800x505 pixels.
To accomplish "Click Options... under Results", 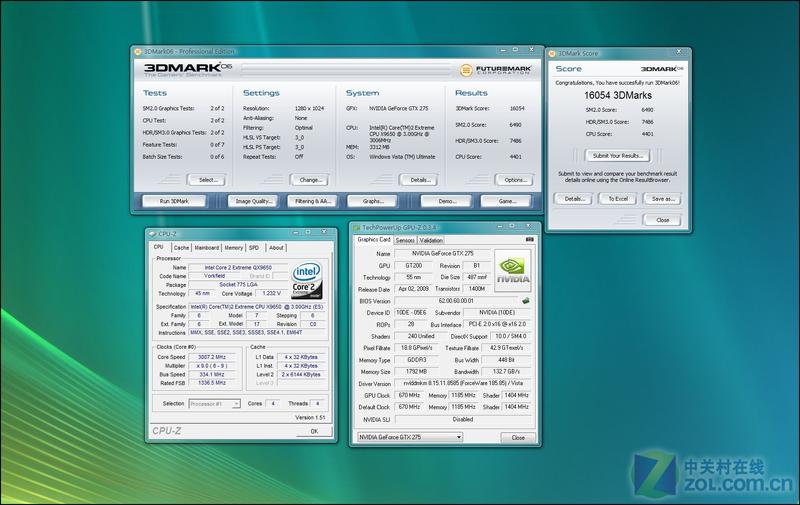I will tap(515, 180).
